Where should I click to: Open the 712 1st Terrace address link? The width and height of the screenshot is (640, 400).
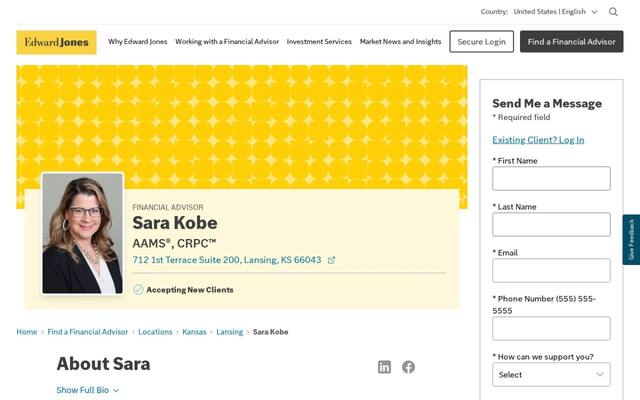[227, 260]
